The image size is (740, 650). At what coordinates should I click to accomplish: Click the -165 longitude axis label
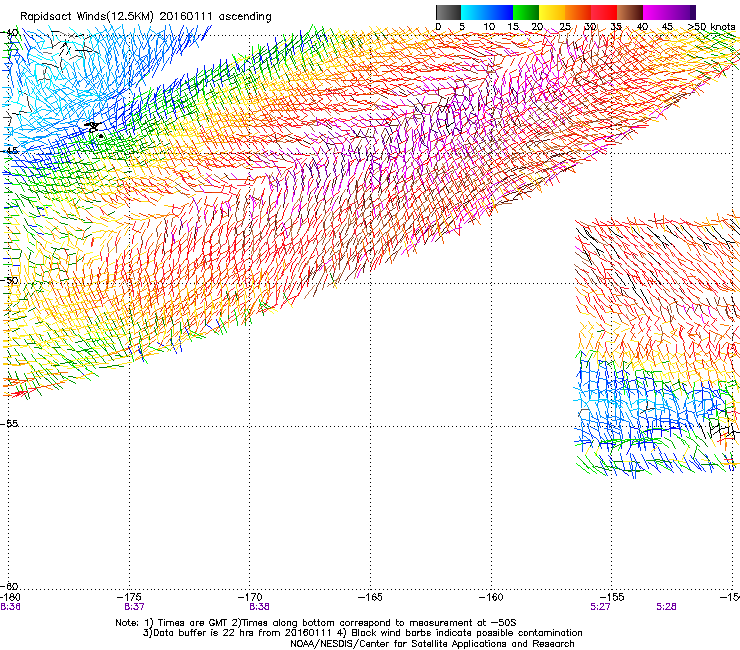(370, 597)
